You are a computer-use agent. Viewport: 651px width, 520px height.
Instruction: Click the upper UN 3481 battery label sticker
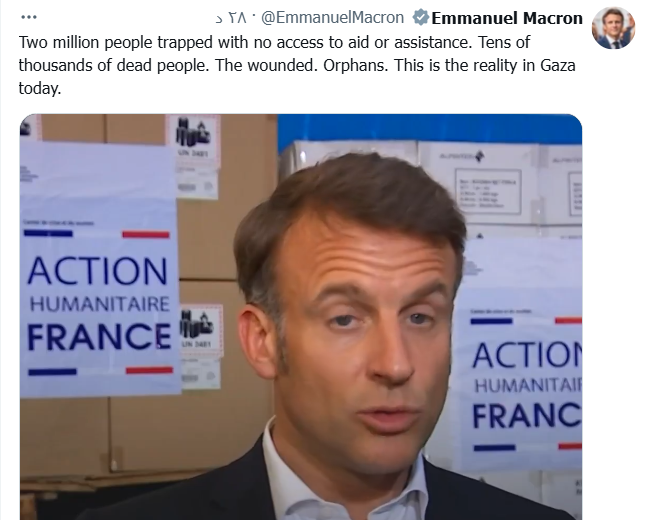point(193,156)
